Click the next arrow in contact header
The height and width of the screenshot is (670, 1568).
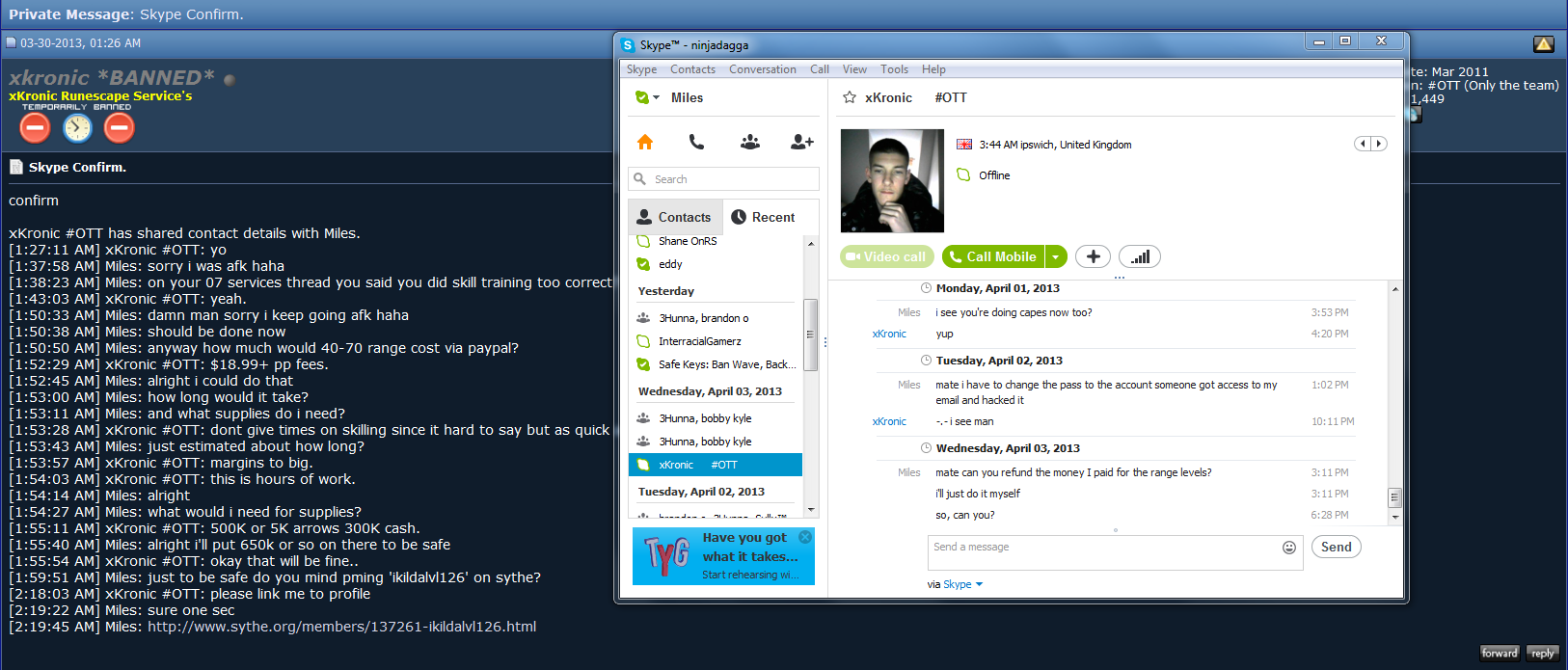click(x=1379, y=144)
